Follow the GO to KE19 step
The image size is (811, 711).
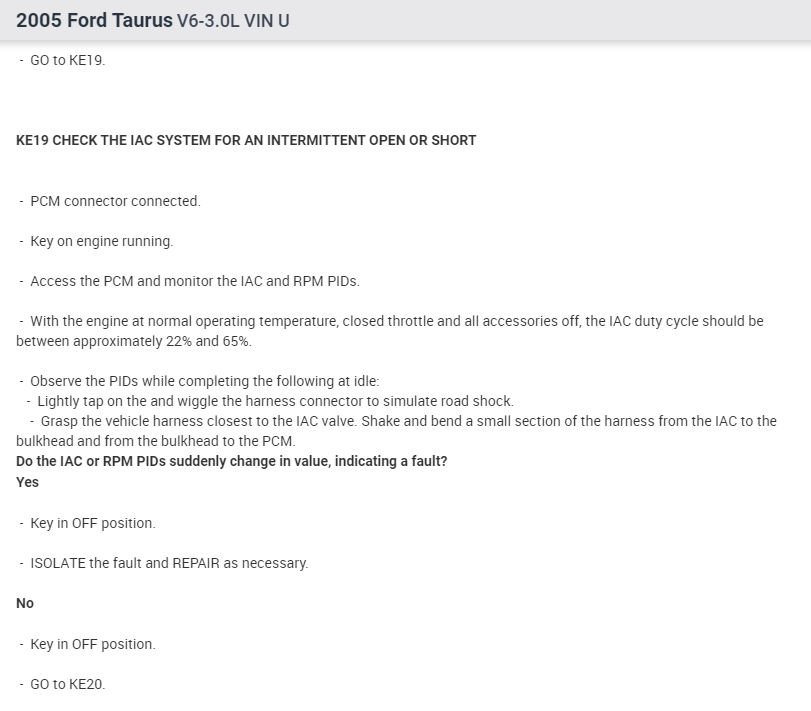point(67,60)
